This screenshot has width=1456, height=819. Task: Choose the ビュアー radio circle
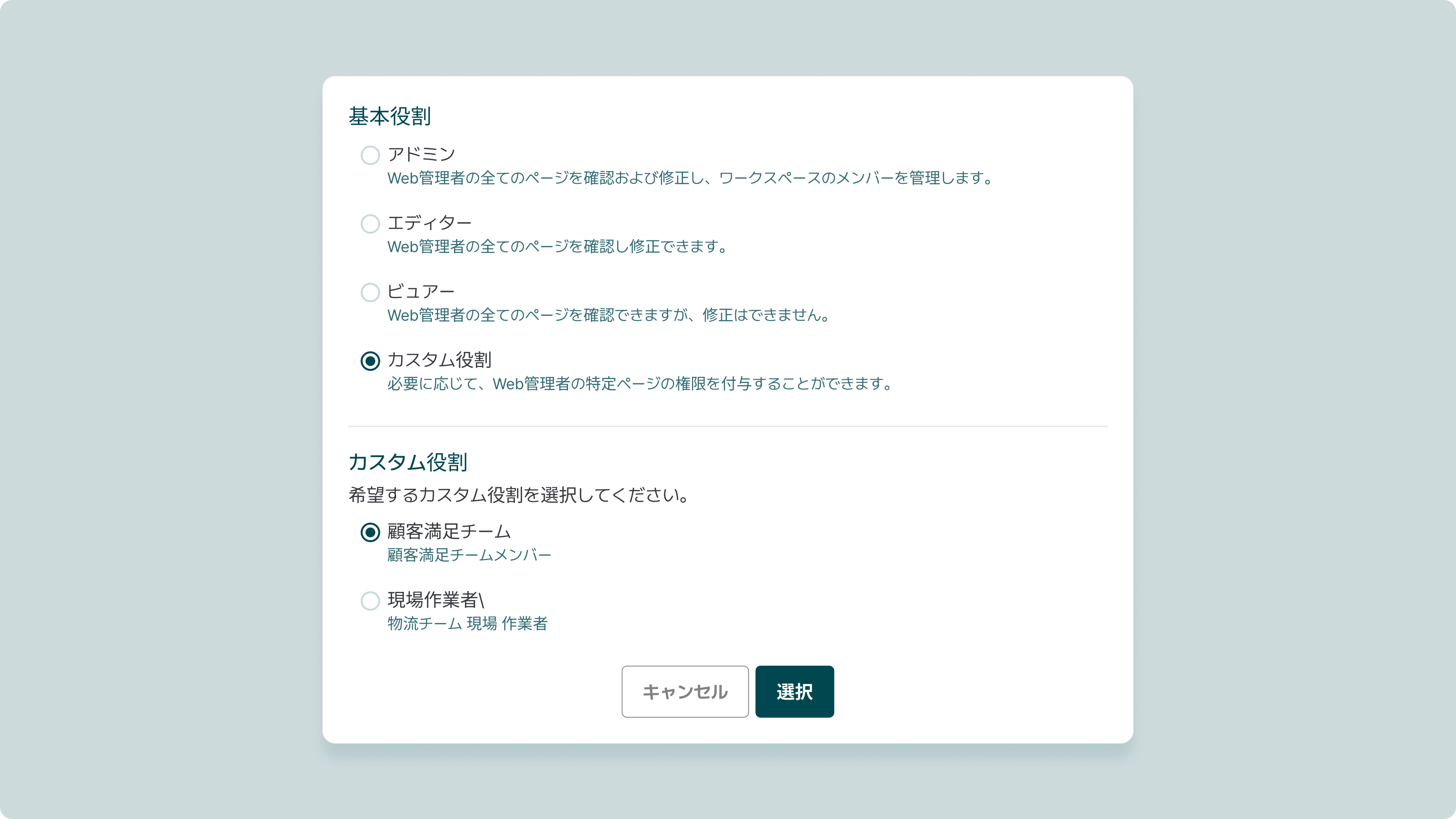click(x=370, y=292)
